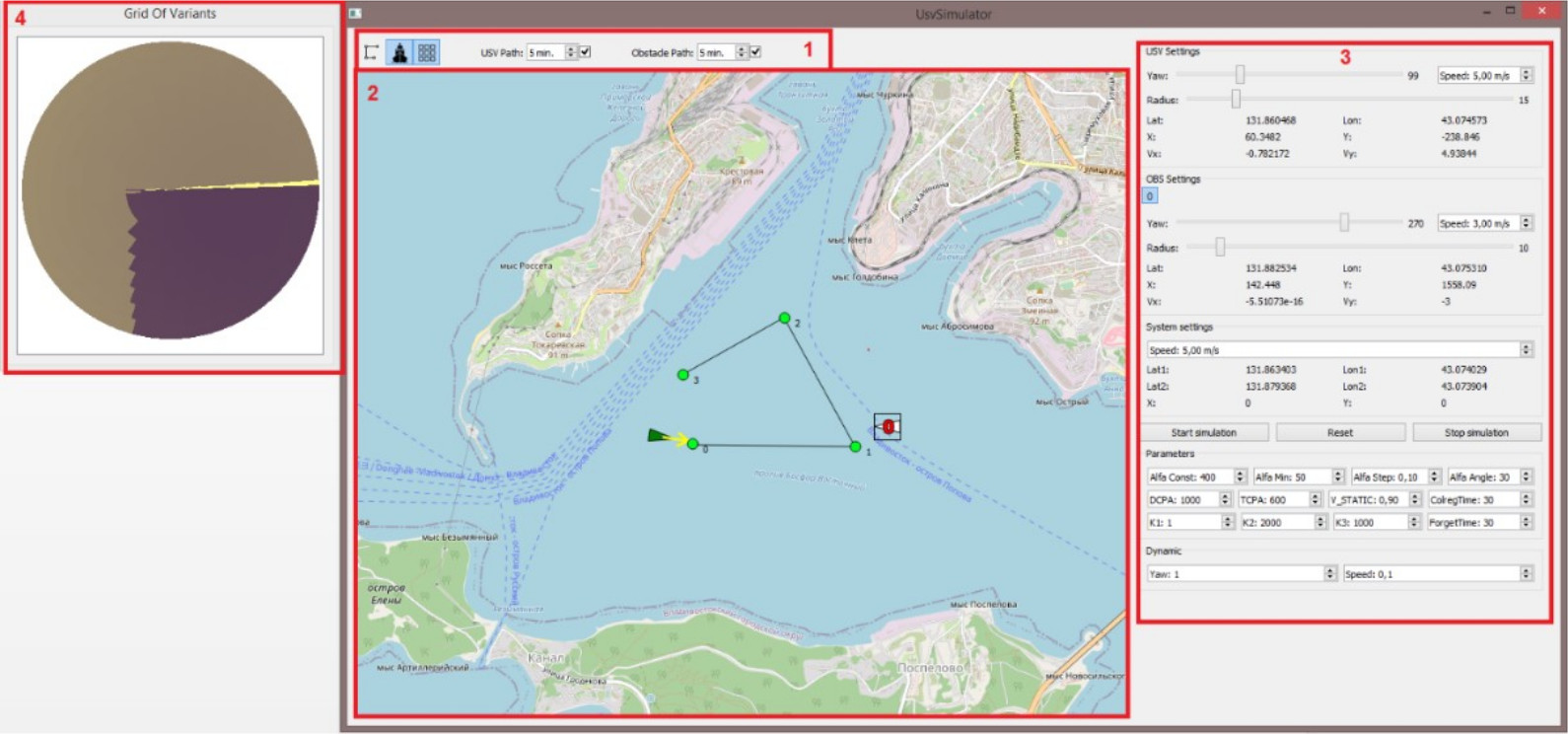Click the OBS Radius slider handle

point(1220,248)
